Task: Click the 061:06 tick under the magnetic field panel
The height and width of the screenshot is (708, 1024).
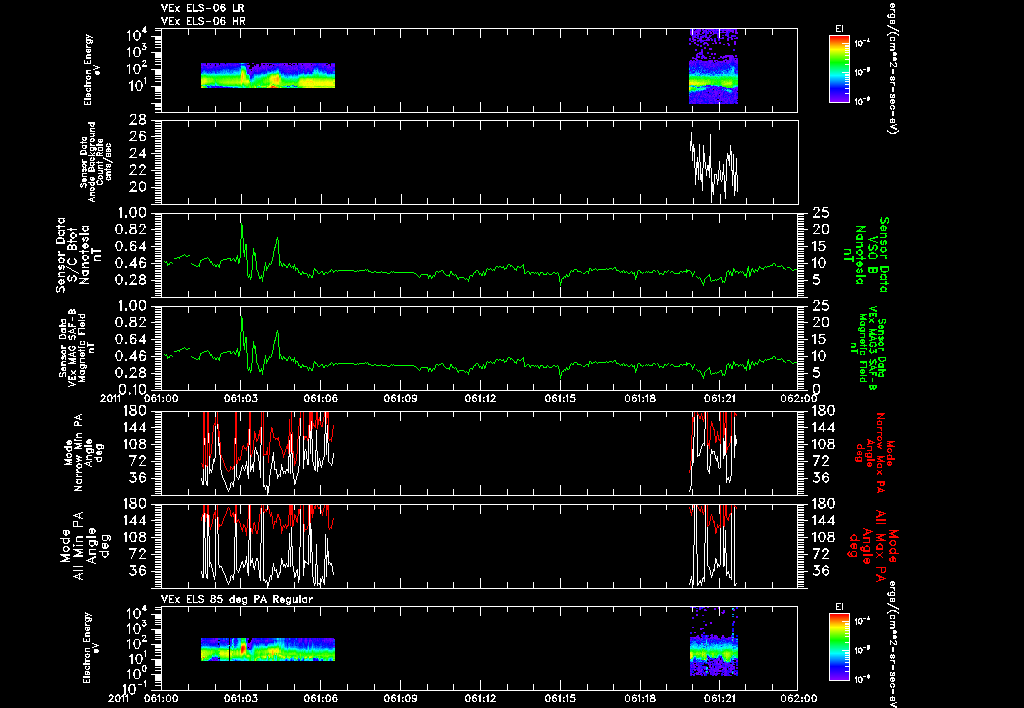Action: [x=321, y=398]
